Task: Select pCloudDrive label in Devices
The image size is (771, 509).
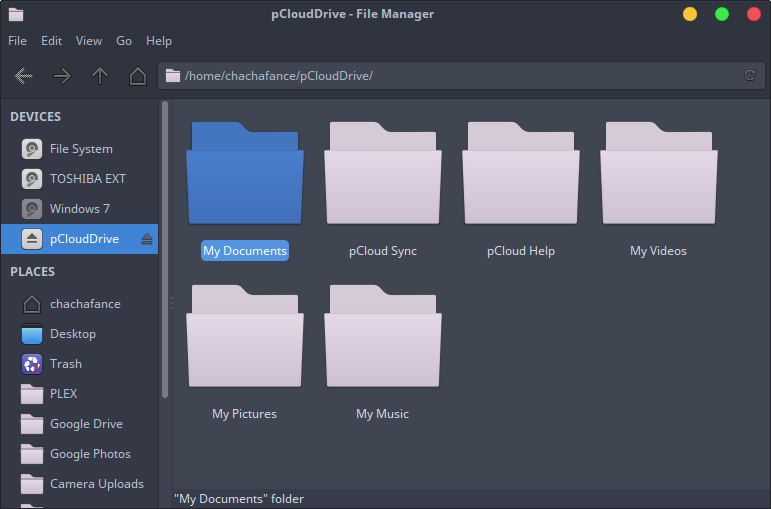Action: (85, 239)
